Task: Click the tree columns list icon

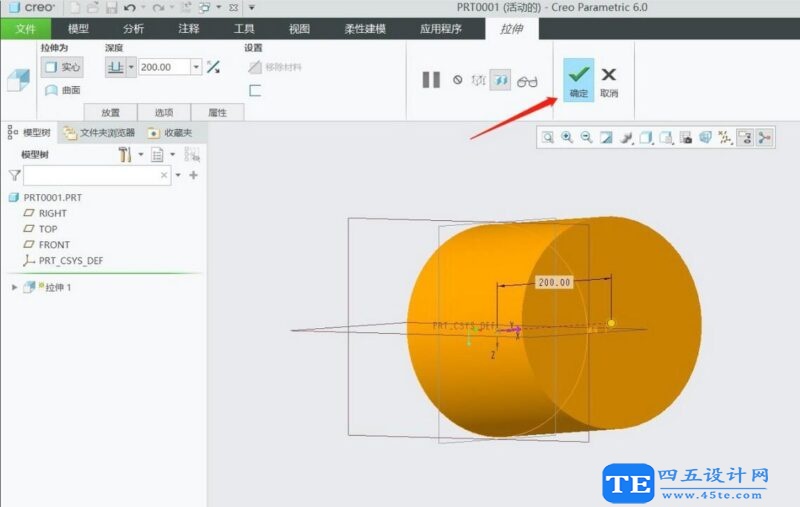Action: point(157,154)
